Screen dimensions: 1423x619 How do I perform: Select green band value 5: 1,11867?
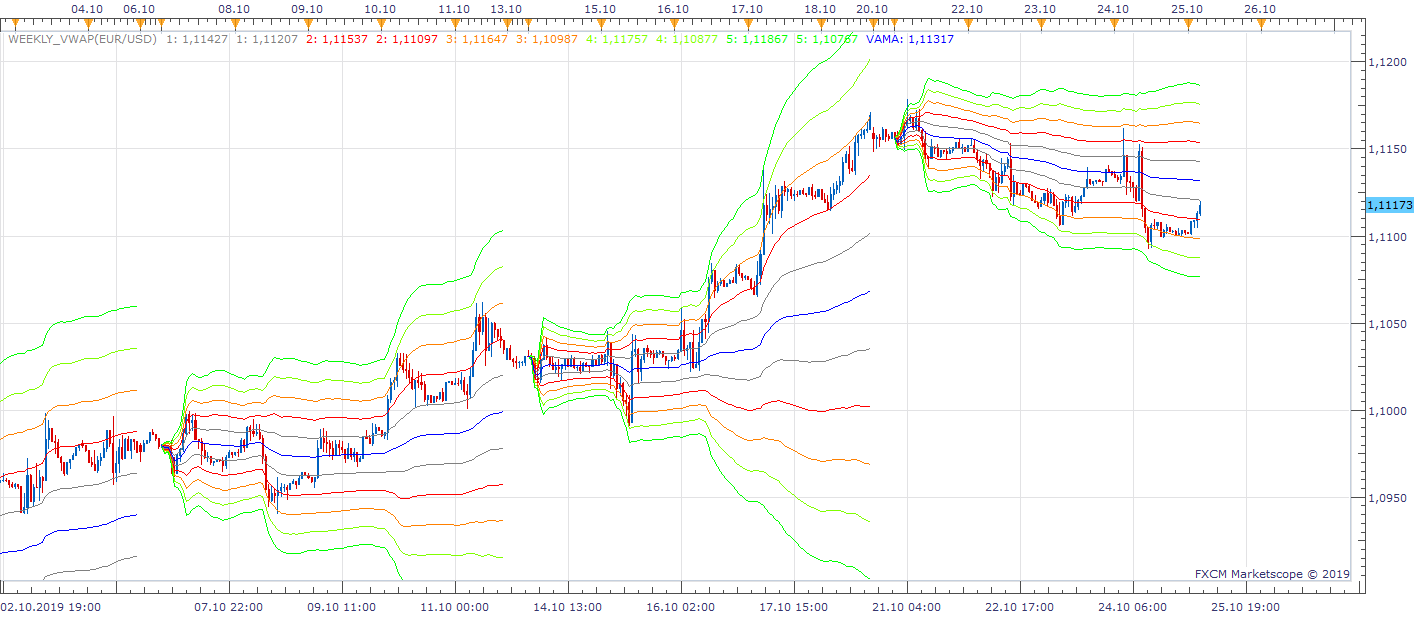(x=758, y=39)
